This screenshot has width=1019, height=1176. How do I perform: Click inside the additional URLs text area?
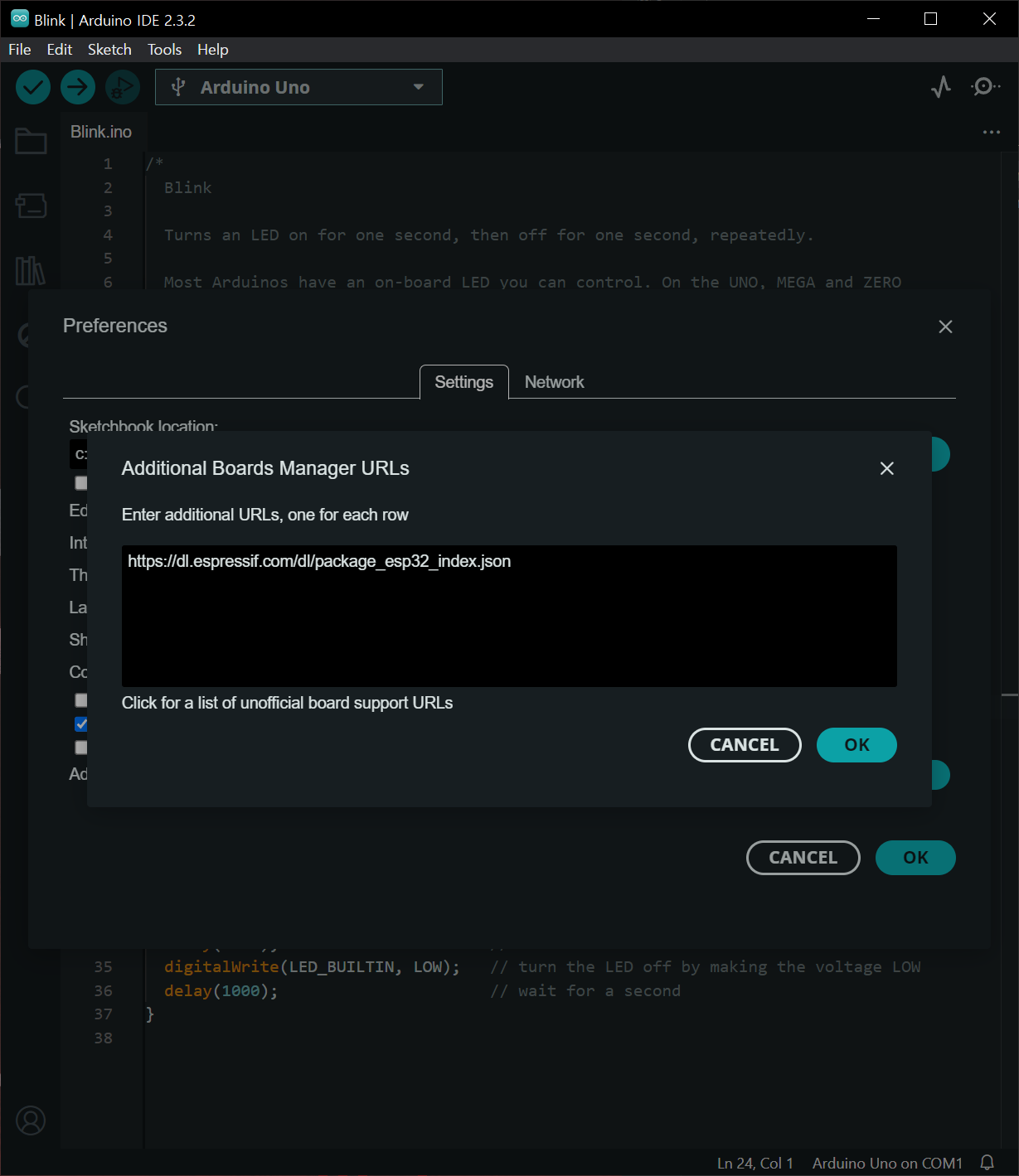click(x=509, y=616)
